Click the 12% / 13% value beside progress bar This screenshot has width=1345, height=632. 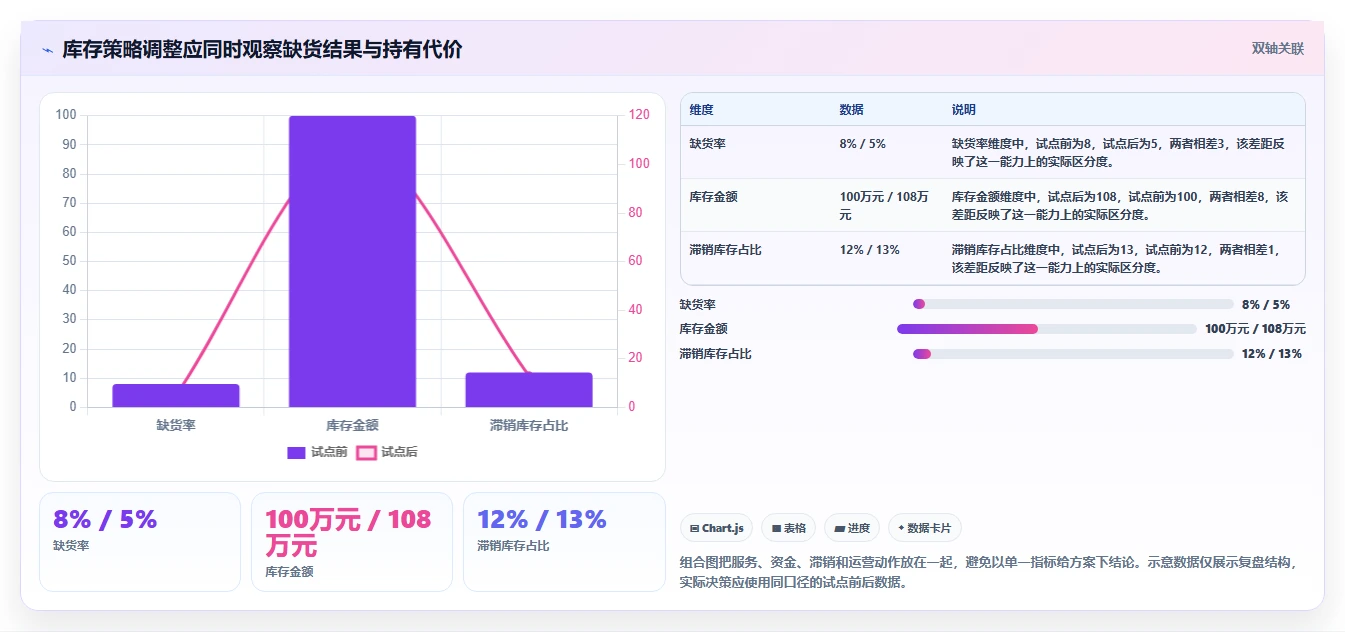click(1272, 354)
